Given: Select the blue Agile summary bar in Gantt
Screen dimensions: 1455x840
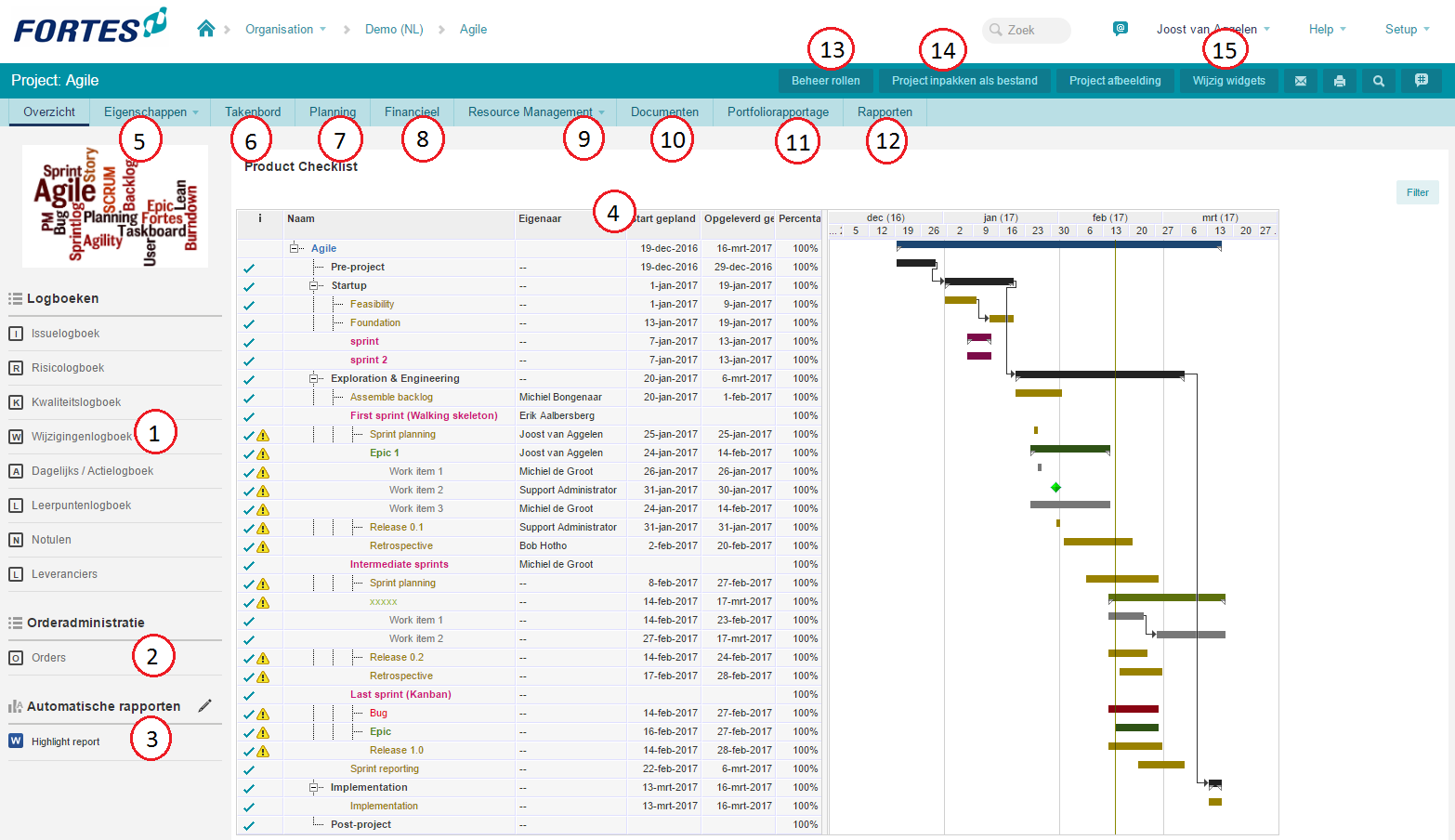Looking at the screenshot, I should 1059,245.
